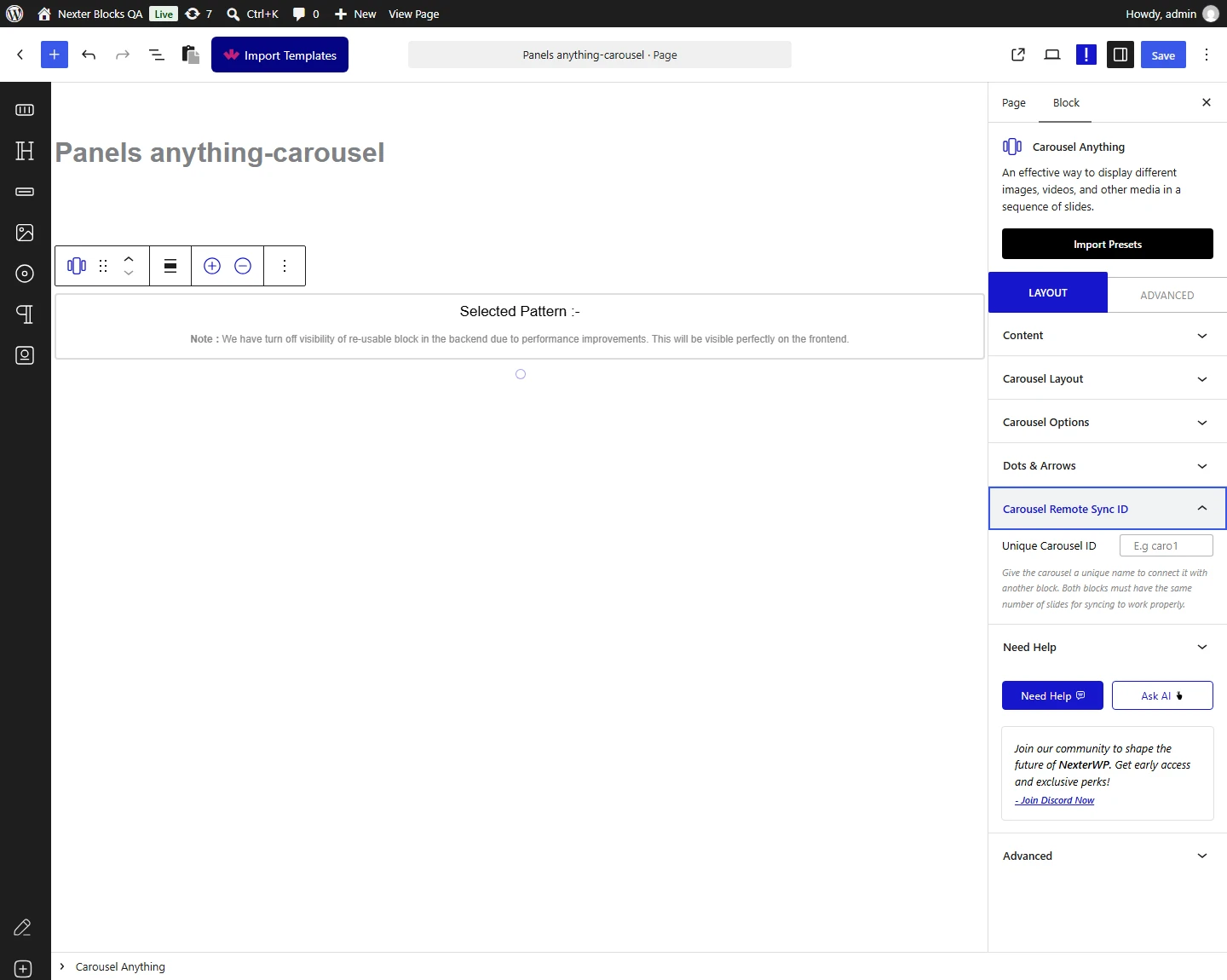Select the LAYOUT tab

pyautogui.click(x=1048, y=292)
